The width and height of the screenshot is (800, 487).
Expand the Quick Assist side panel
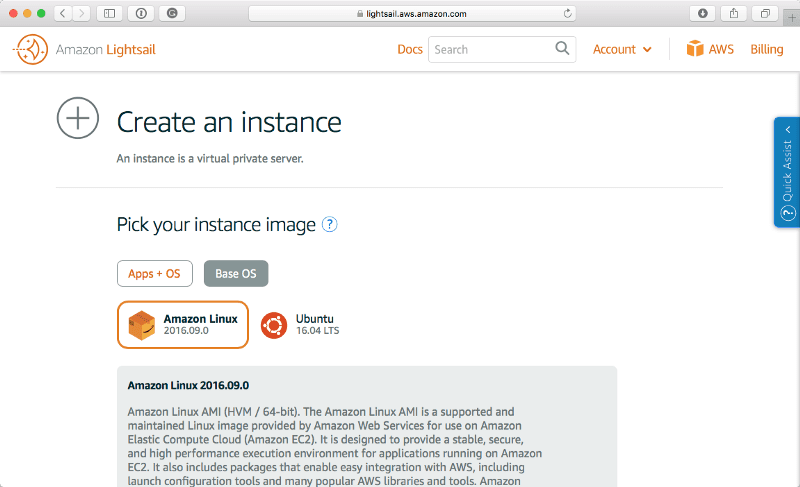pos(787,172)
